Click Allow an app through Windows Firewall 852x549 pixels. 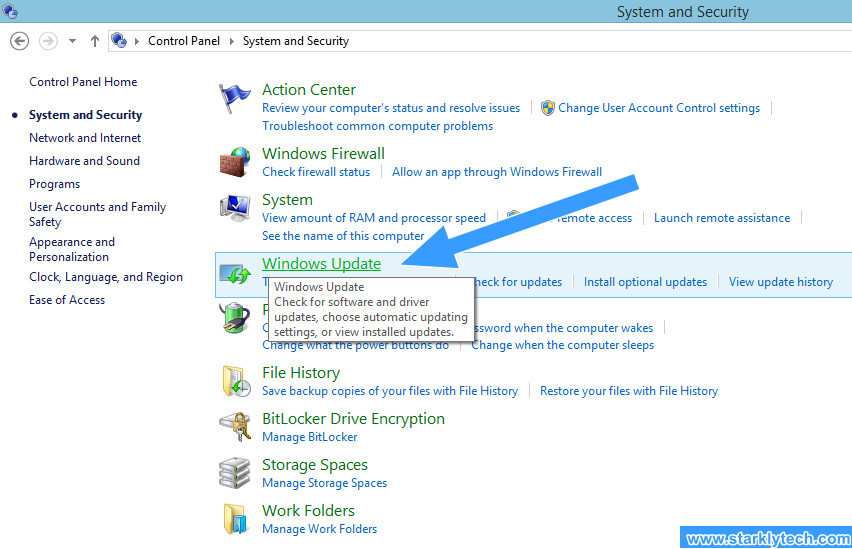(x=497, y=172)
